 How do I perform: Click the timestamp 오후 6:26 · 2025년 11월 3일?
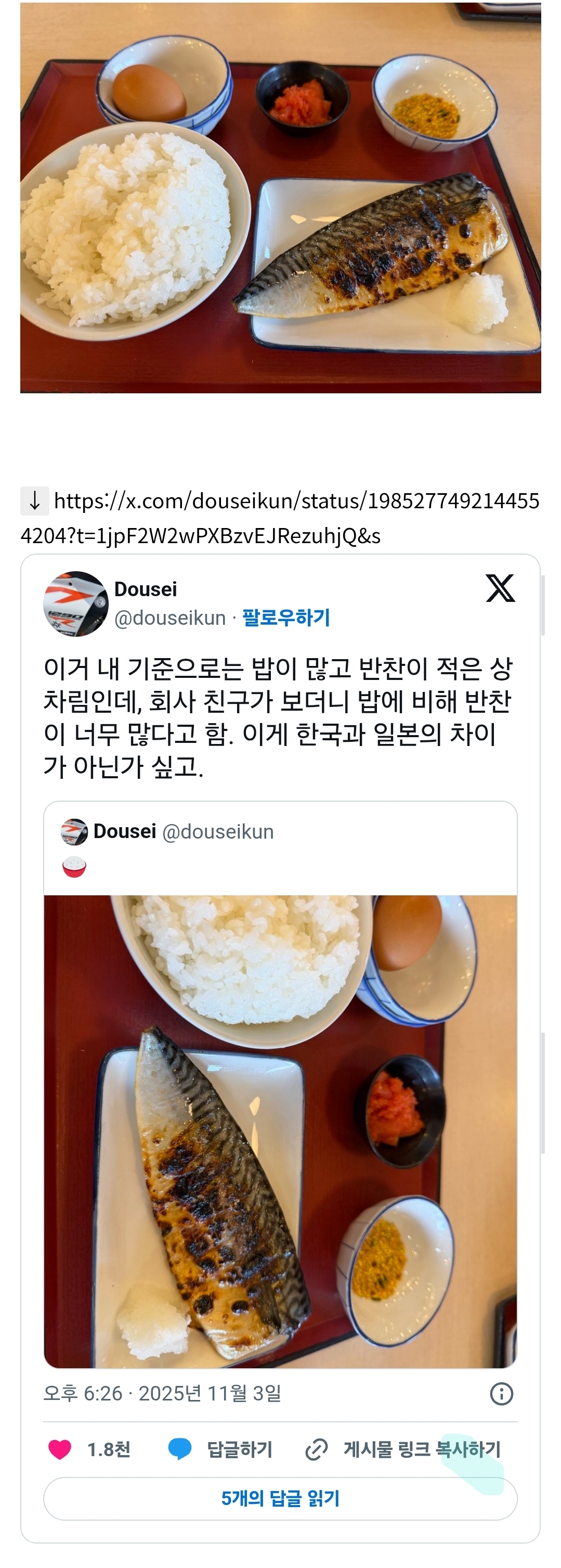coord(162,1393)
